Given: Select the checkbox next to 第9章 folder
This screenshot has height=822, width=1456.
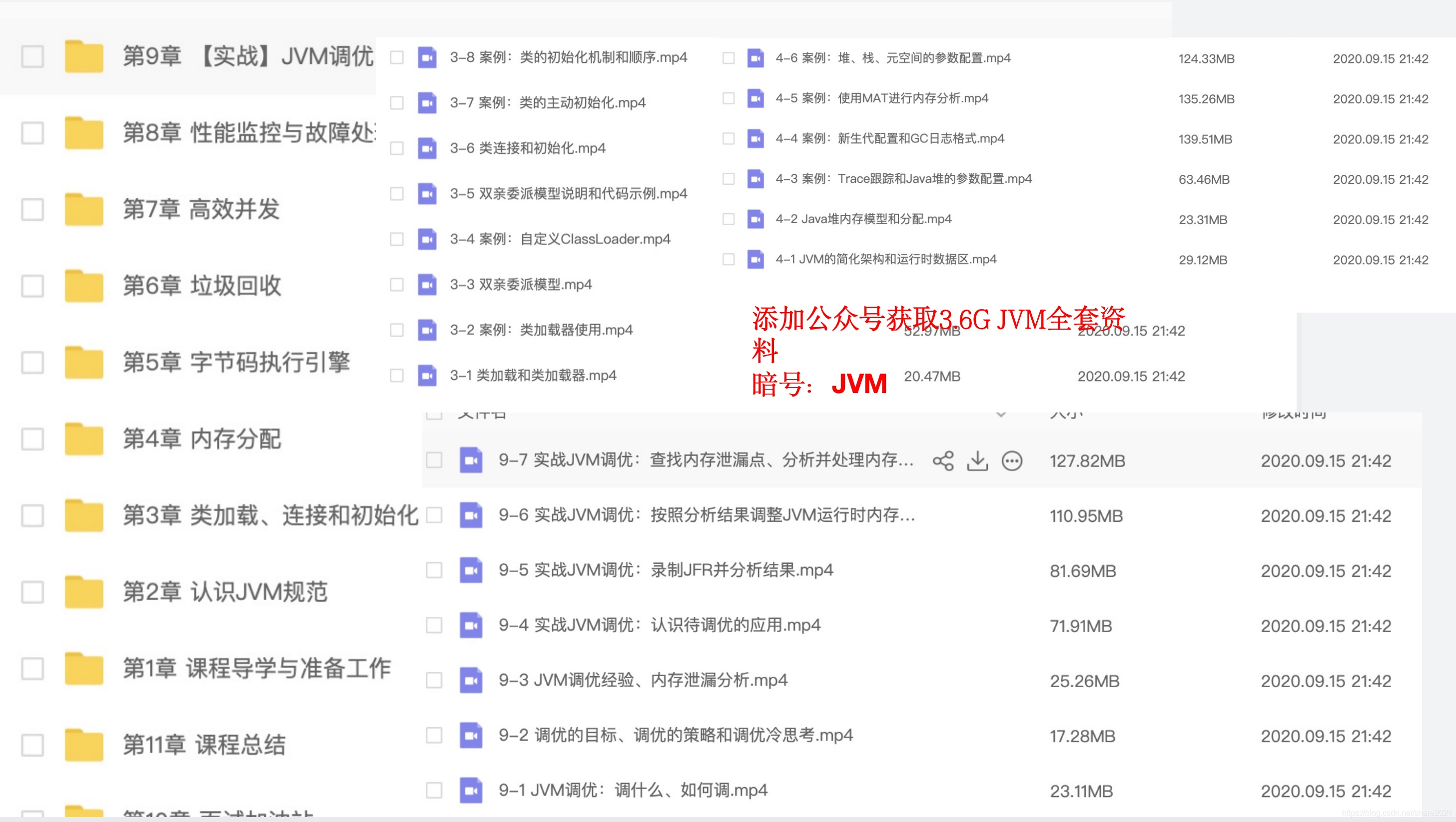Looking at the screenshot, I should point(32,56).
